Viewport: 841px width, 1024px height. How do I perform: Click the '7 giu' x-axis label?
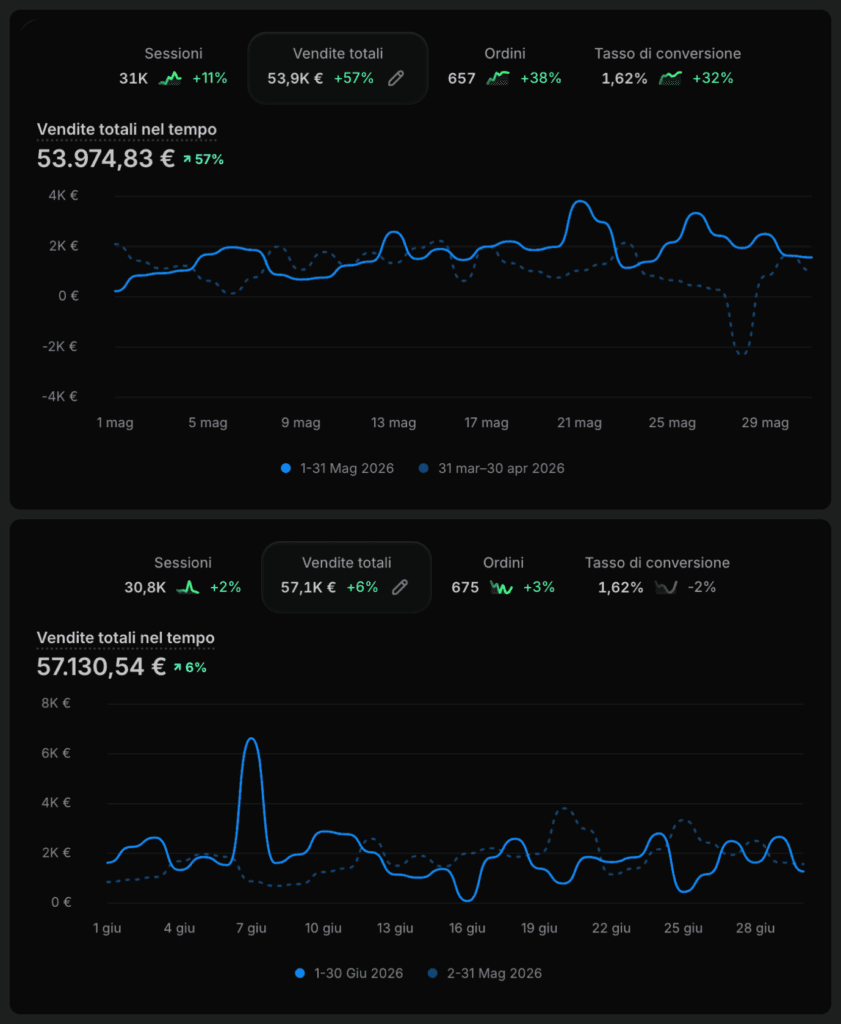(x=251, y=928)
